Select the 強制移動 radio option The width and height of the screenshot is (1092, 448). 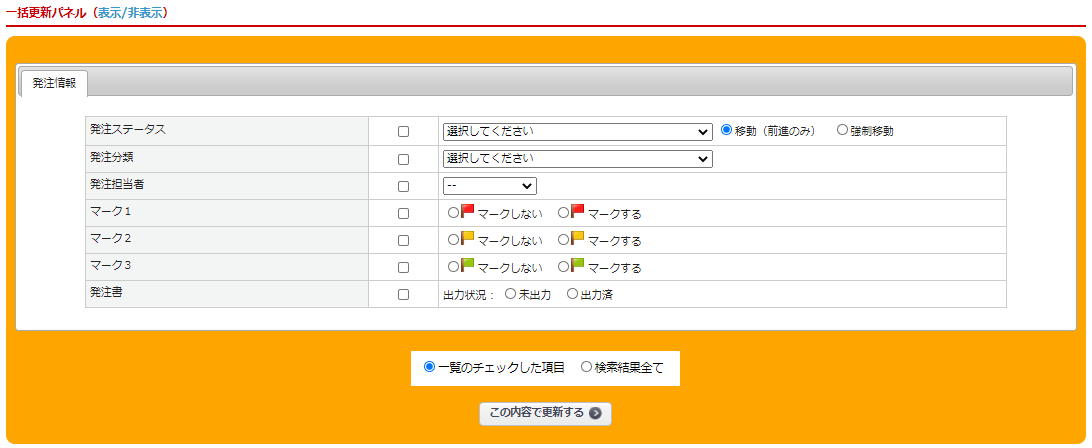[x=842, y=130]
